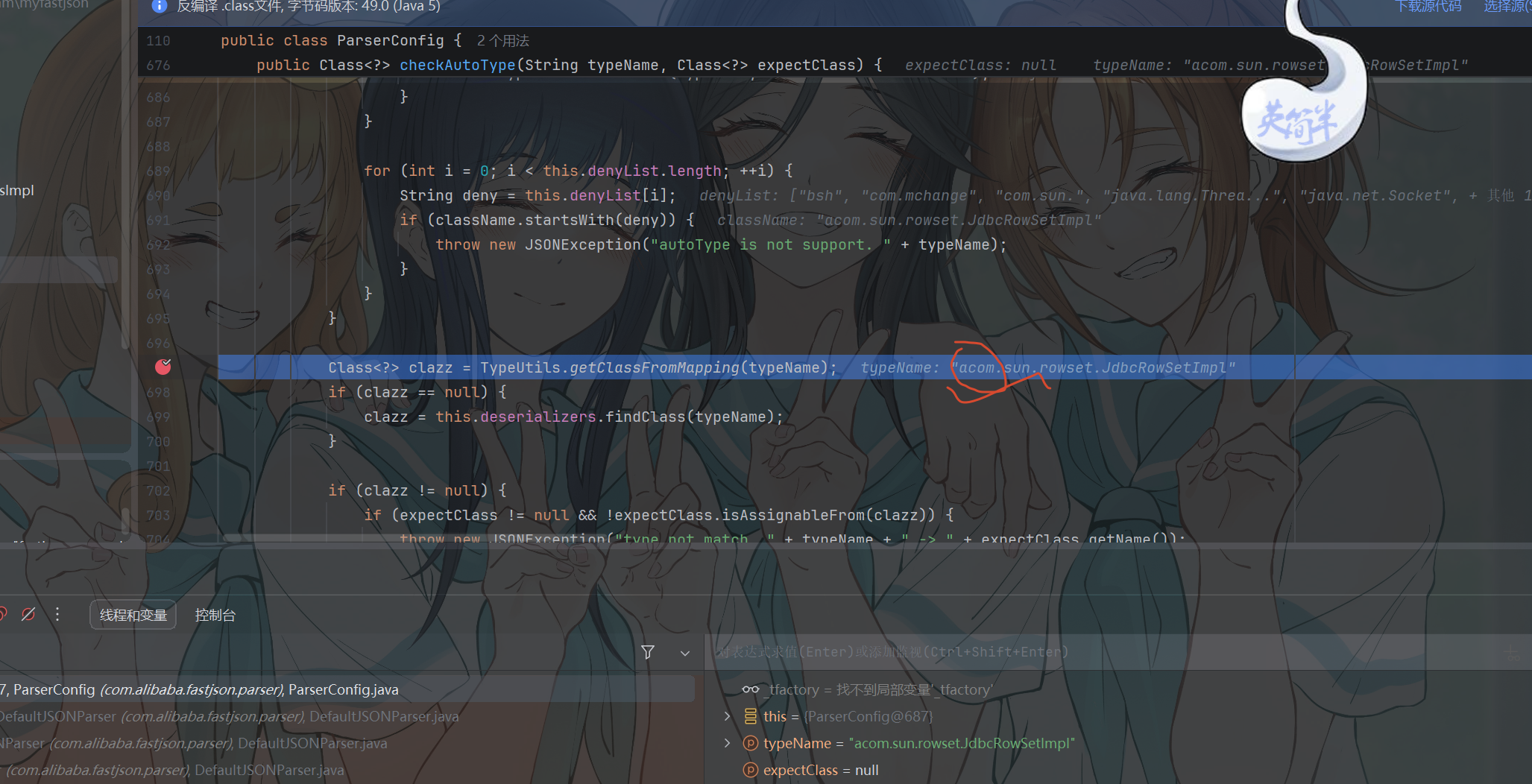
Task: Select the stack frame beginning 'NParser'
Action: [347, 743]
